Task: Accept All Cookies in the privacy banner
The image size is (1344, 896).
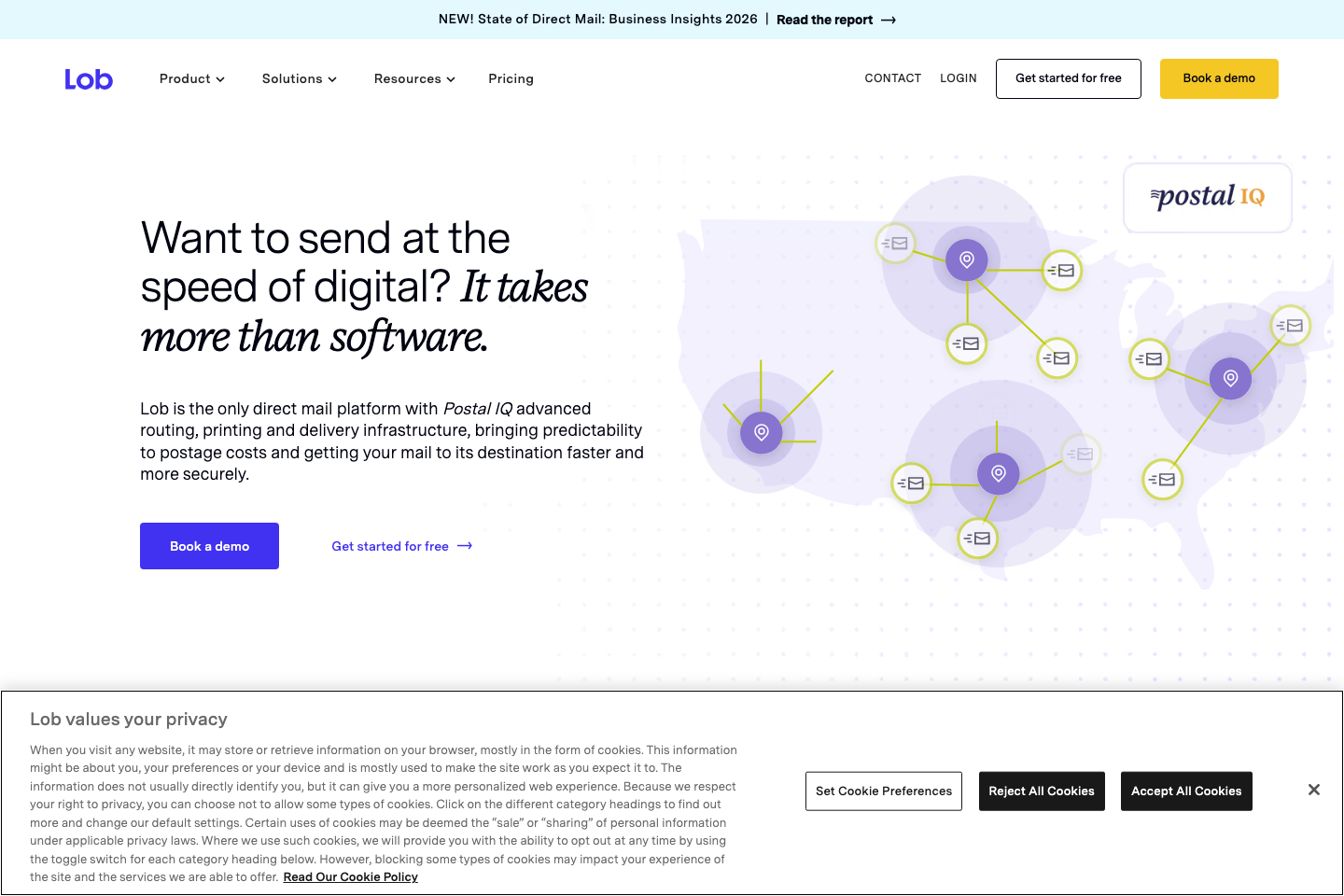Action: [1186, 791]
